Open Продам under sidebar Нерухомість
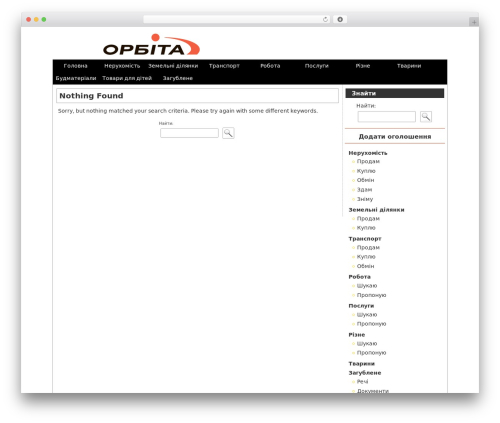Image resolution: width=500 pixels, height=423 pixels. (x=368, y=161)
